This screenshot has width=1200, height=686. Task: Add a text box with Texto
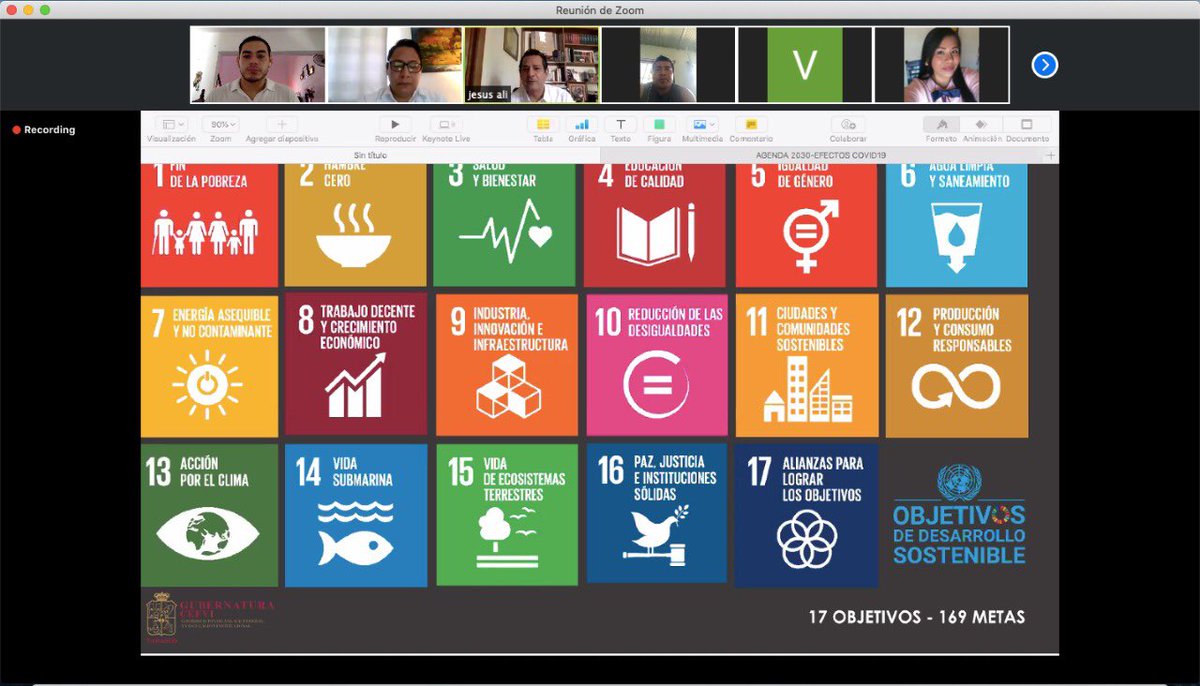(x=620, y=125)
